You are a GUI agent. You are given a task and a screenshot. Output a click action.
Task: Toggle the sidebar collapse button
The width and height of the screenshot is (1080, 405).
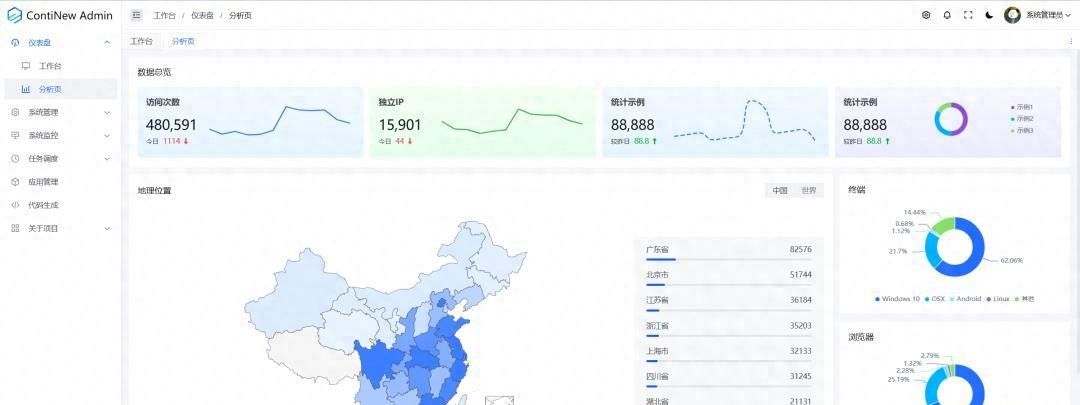136,15
